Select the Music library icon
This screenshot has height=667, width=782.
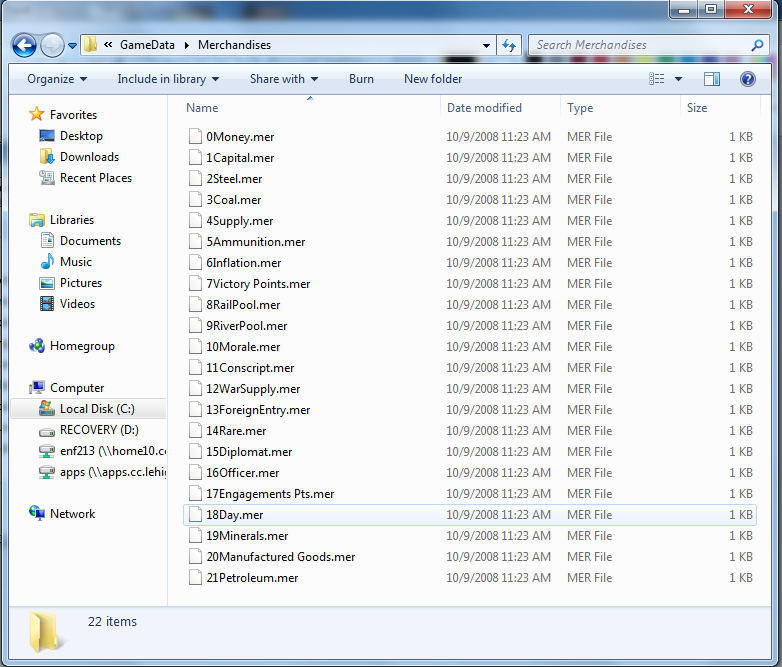pos(47,262)
